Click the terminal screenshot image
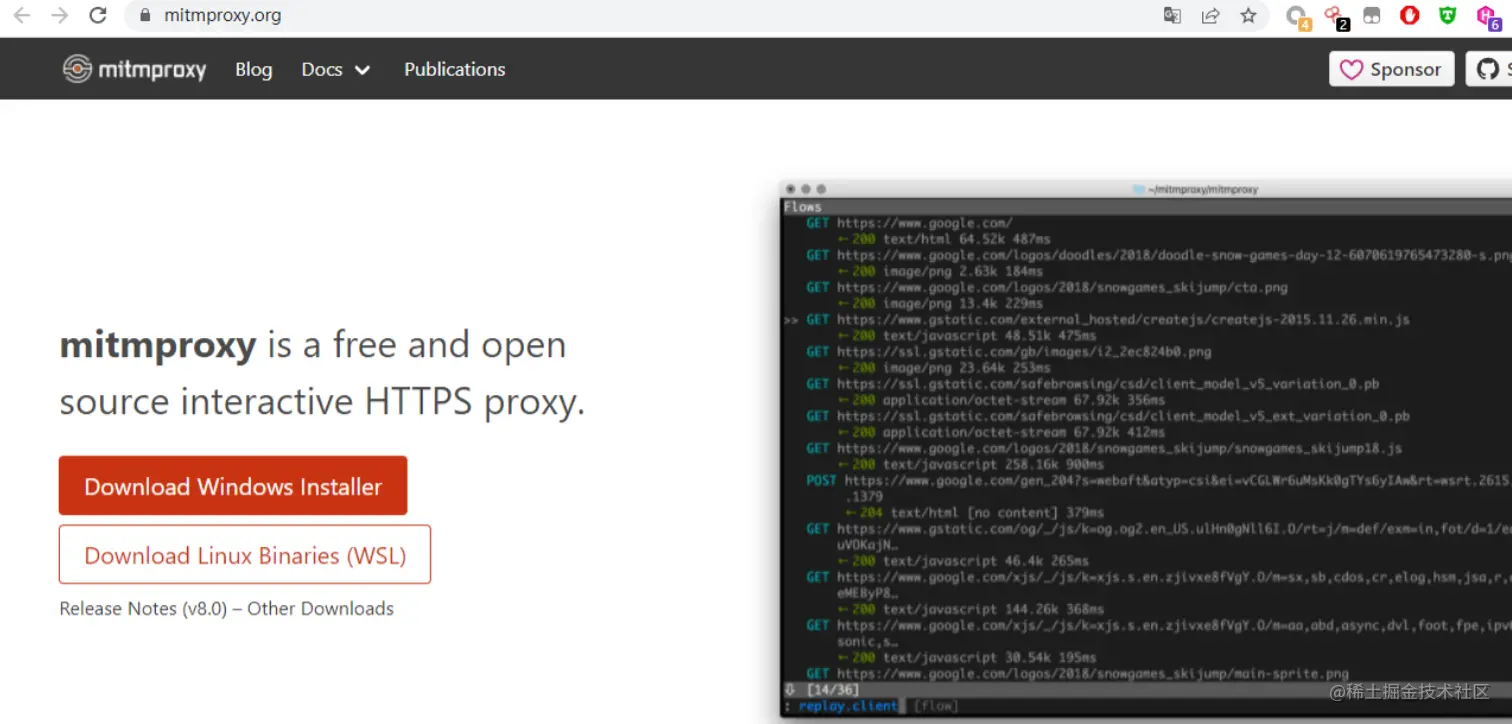Screen dimensions: 1512x724 pos(1146,450)
